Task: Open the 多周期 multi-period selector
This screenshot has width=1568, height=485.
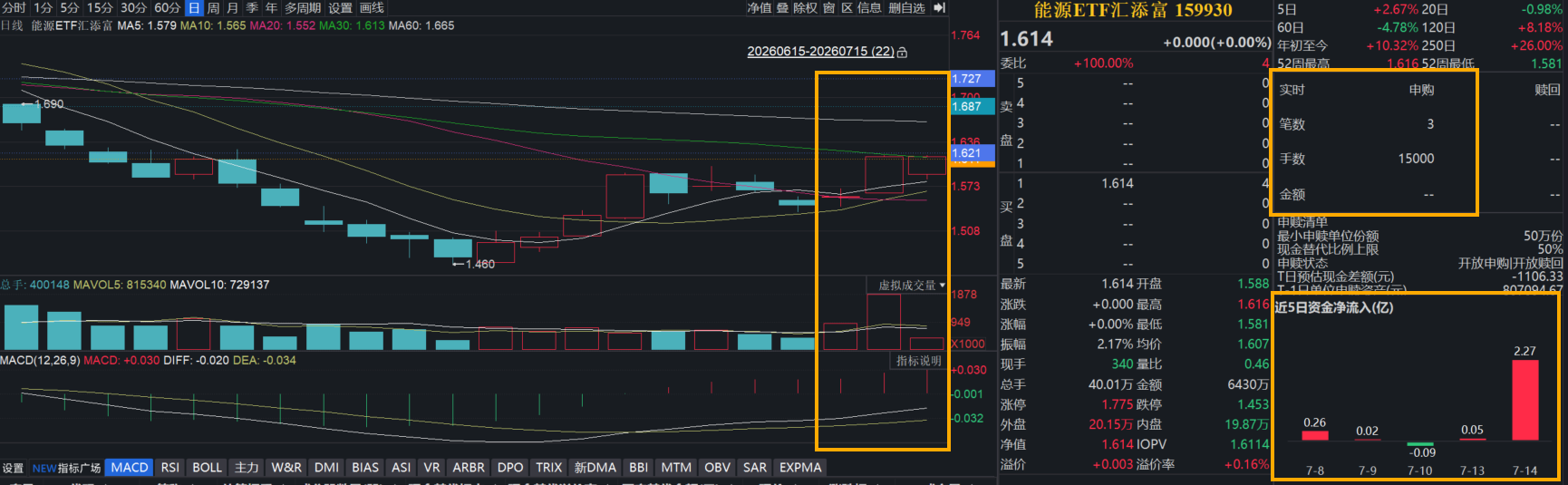Action: pyautogui.click(x=303, y=8)
